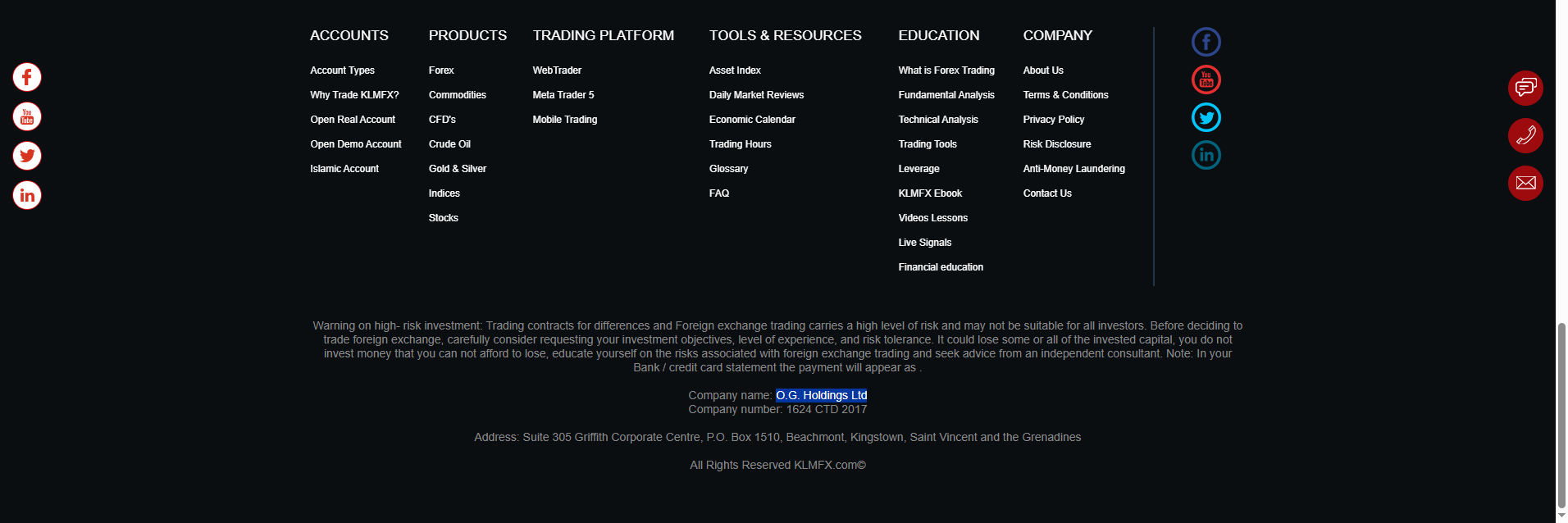Open WebTrader link
Screen dimensions: 1568x523
557,70
